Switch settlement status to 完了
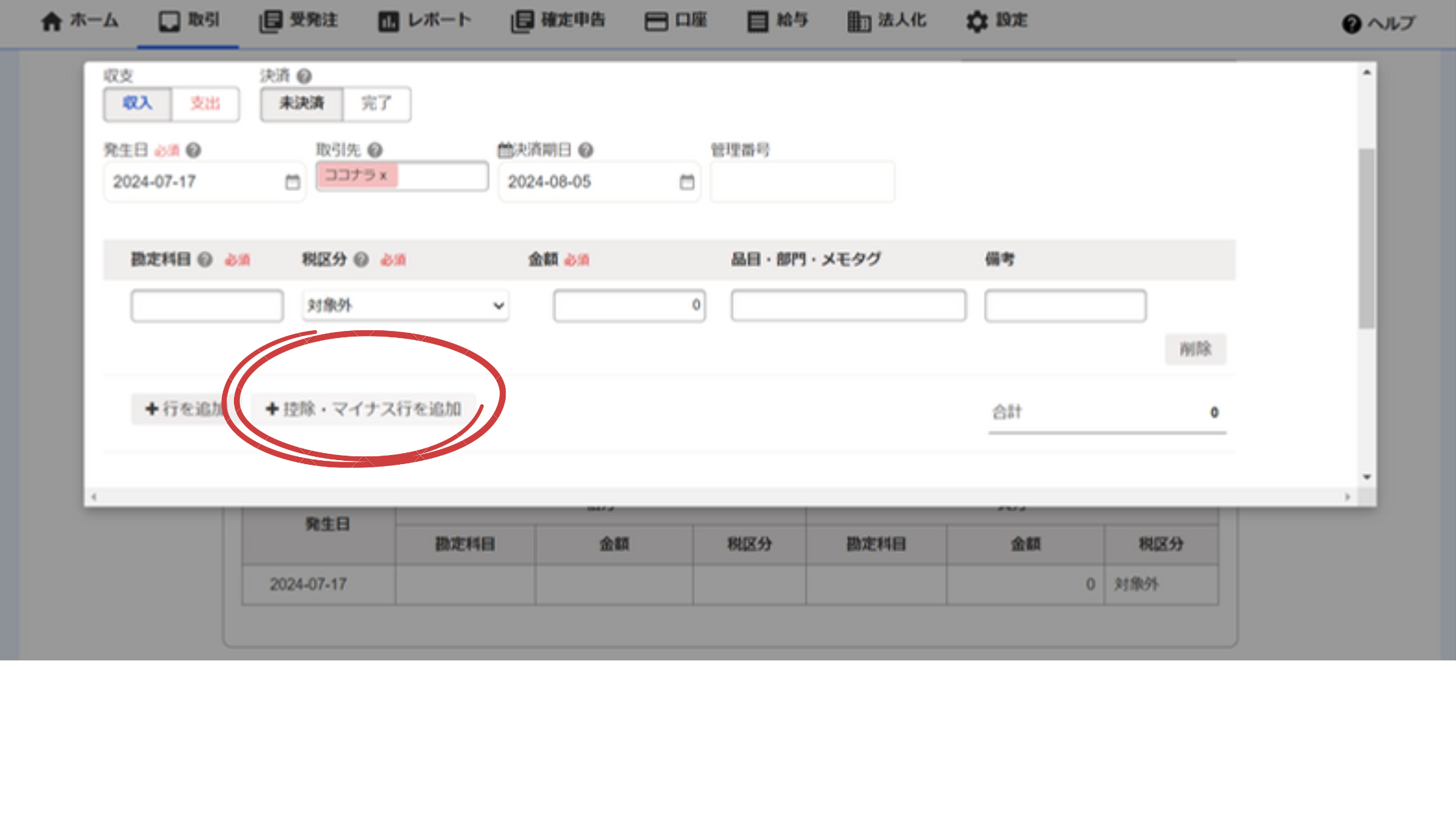Screen dimensions: 1456x819 tap(376, 103)
